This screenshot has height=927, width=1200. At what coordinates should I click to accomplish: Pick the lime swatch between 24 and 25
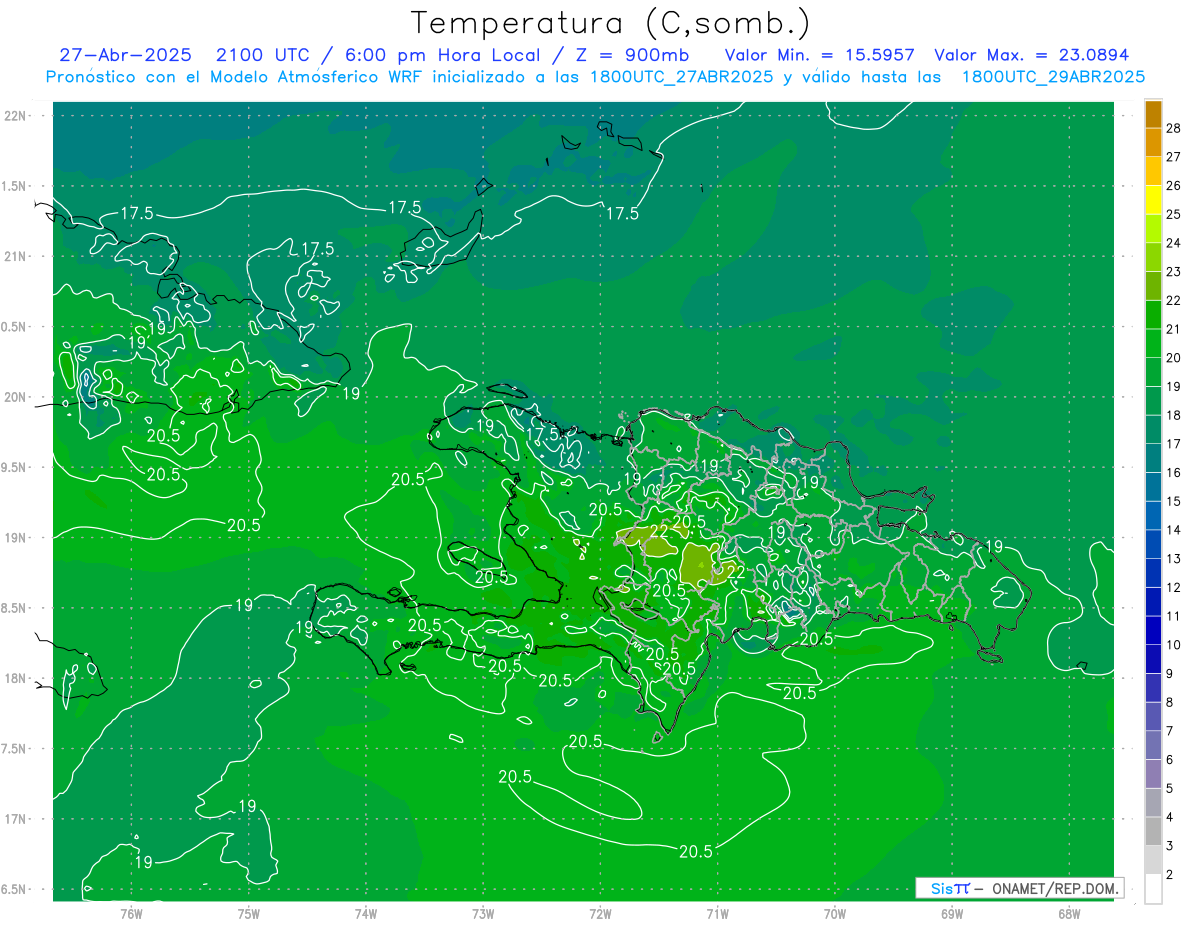[1153, 229]
